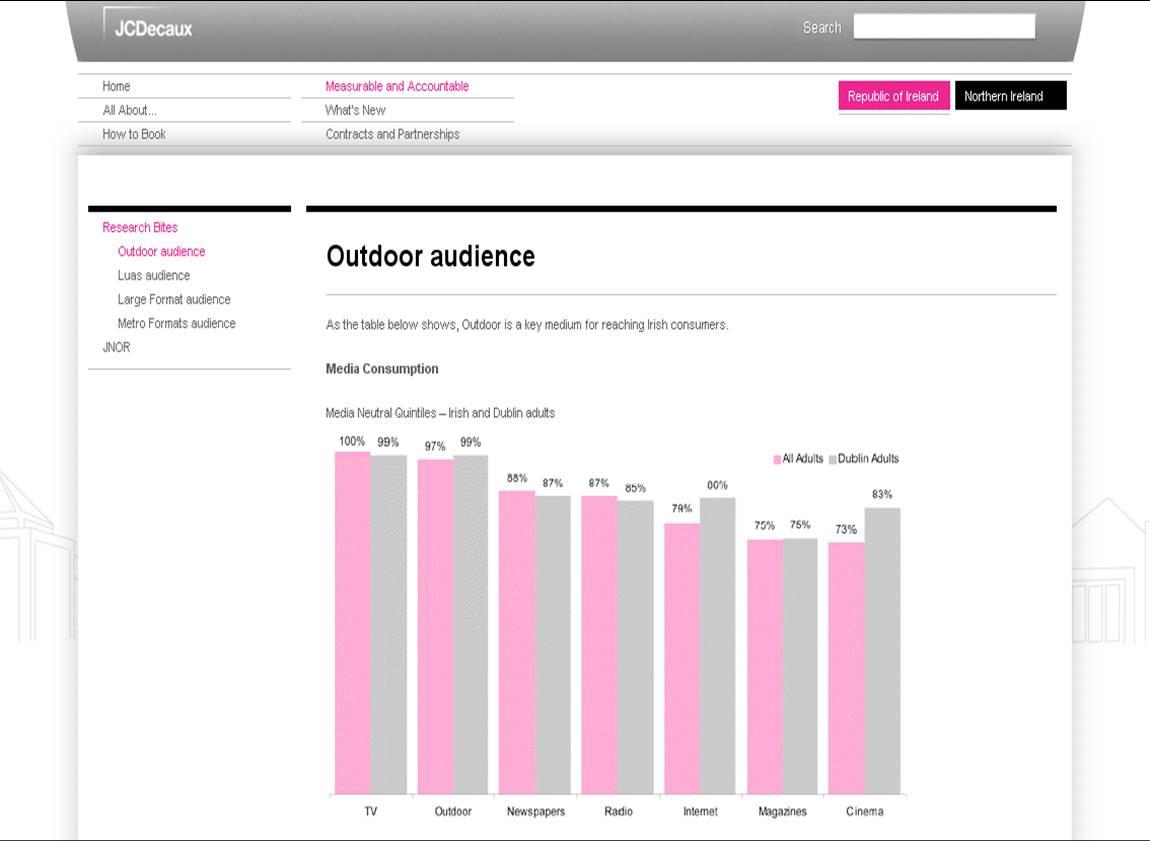Select Measurable and Accountable nav link
The height and width of the screenshot is (841, 1150).
pyautogui.click(x=397, y=86)
